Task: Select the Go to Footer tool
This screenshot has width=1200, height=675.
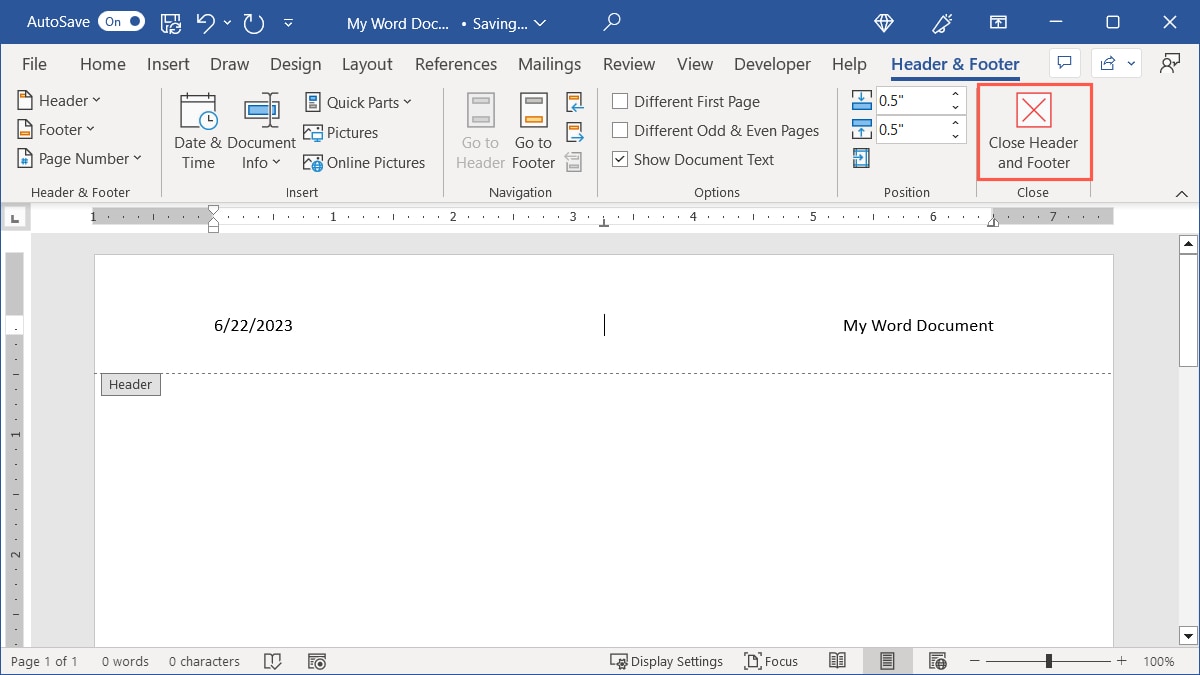Action: [532, 130]
